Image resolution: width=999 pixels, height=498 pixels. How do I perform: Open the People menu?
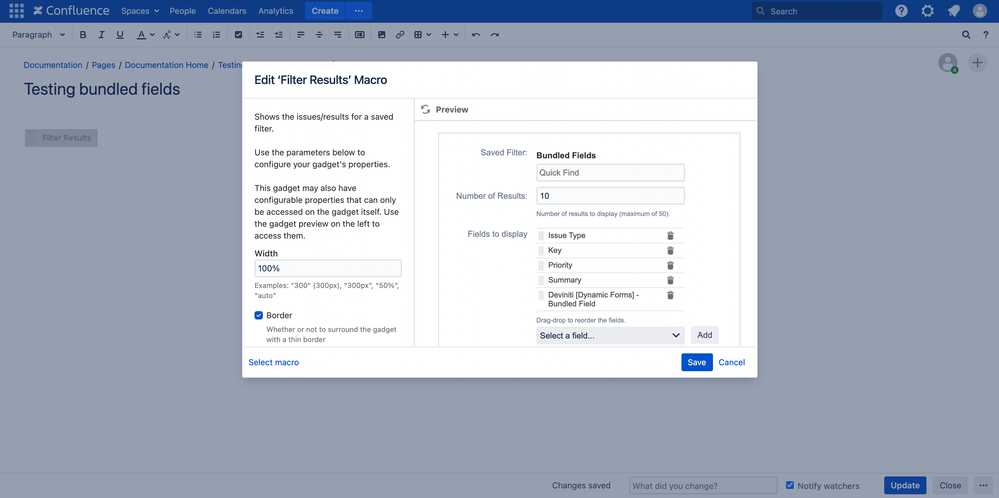click(183, 11)
